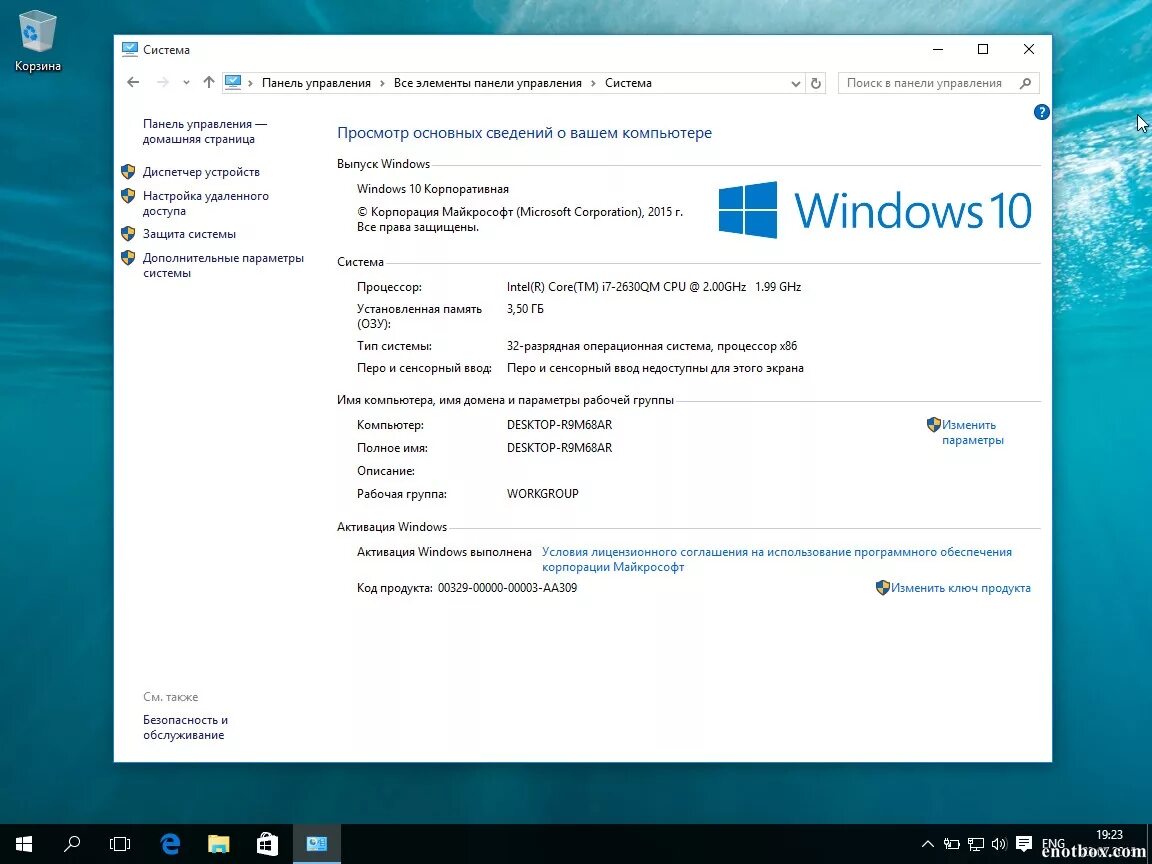Click the ENG language indicator
The height and width of the screenshot is (864, 1152).
tap(1053, 844)
